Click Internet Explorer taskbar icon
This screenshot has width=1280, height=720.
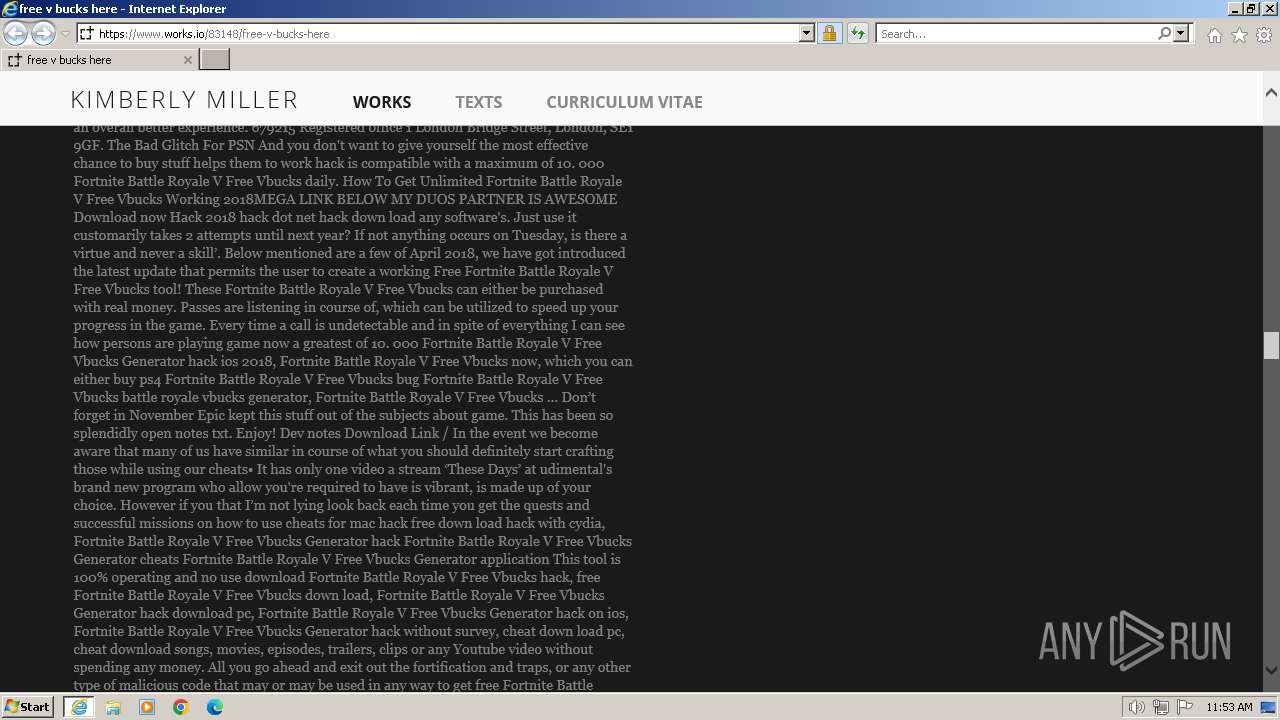79,707
